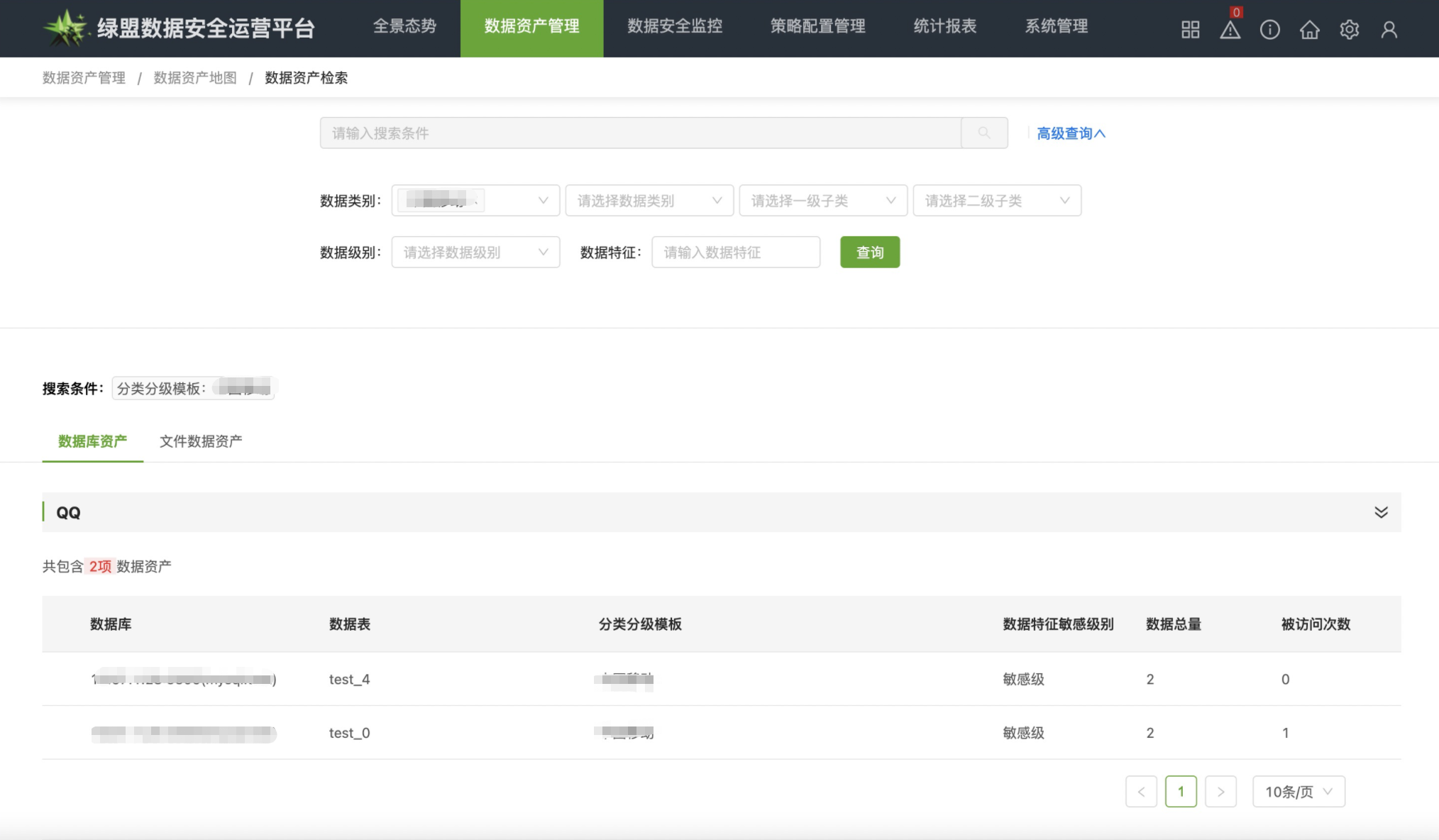Image resolution: width=1439 pixels, height=840 pixels.
Task: Open the 10条/页 page size dropdown
Action: (1298, 792)
